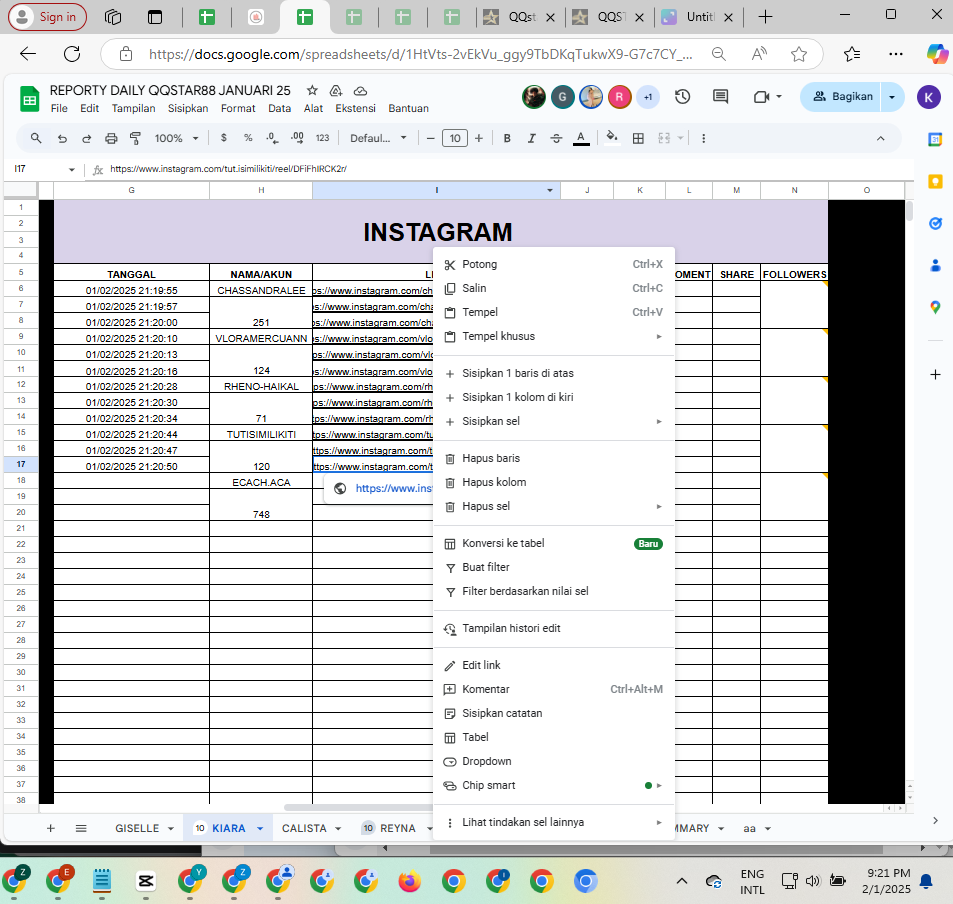
Task: Open the Bagikan share options arrow
Action: (x=892, y=97)
